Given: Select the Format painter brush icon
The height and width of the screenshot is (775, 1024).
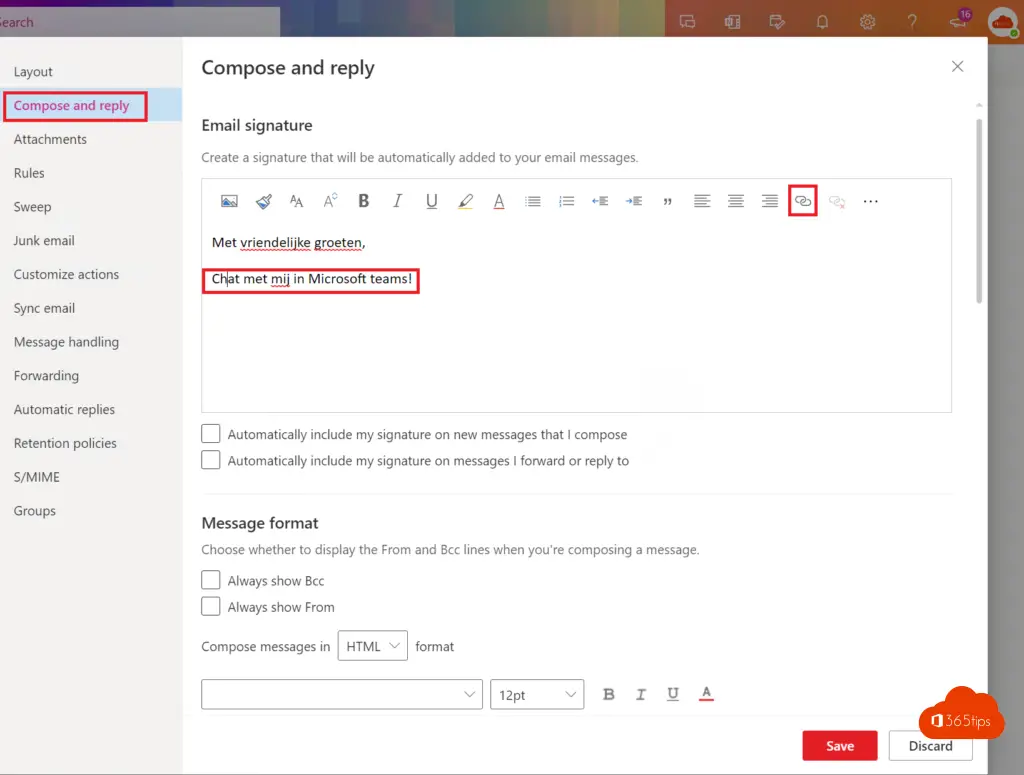Looking at the screenshot, I should click(x=263, y=201).
